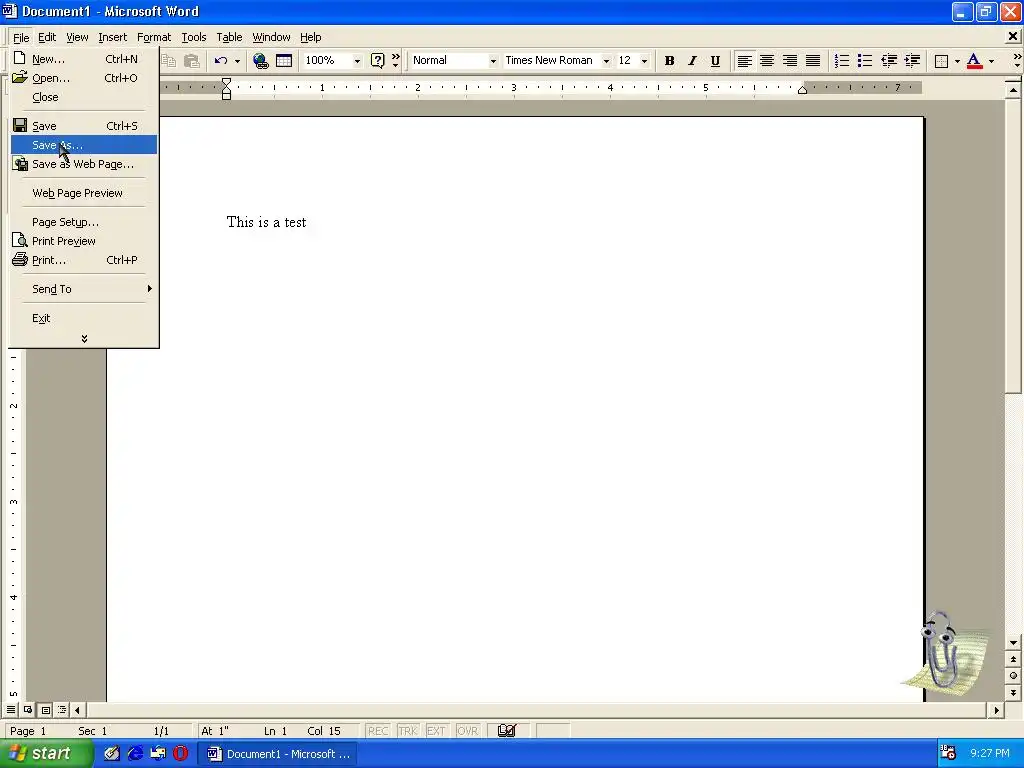Open the Edit menu
The image size is (1024, 768).
click(x=47, y=37)
